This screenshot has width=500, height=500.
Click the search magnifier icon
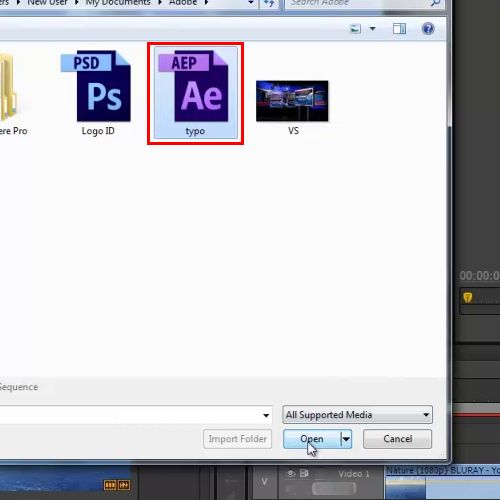click(435, 3)
